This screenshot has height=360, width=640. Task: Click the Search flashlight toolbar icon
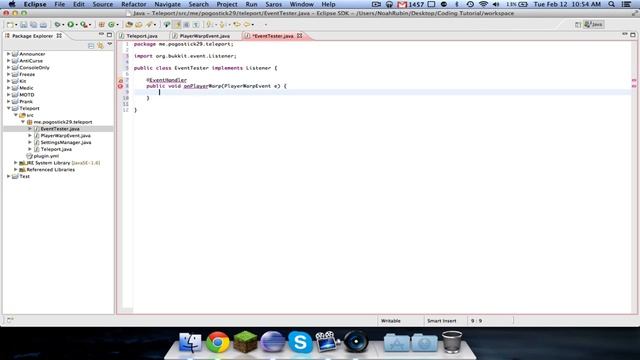(149, 24)
